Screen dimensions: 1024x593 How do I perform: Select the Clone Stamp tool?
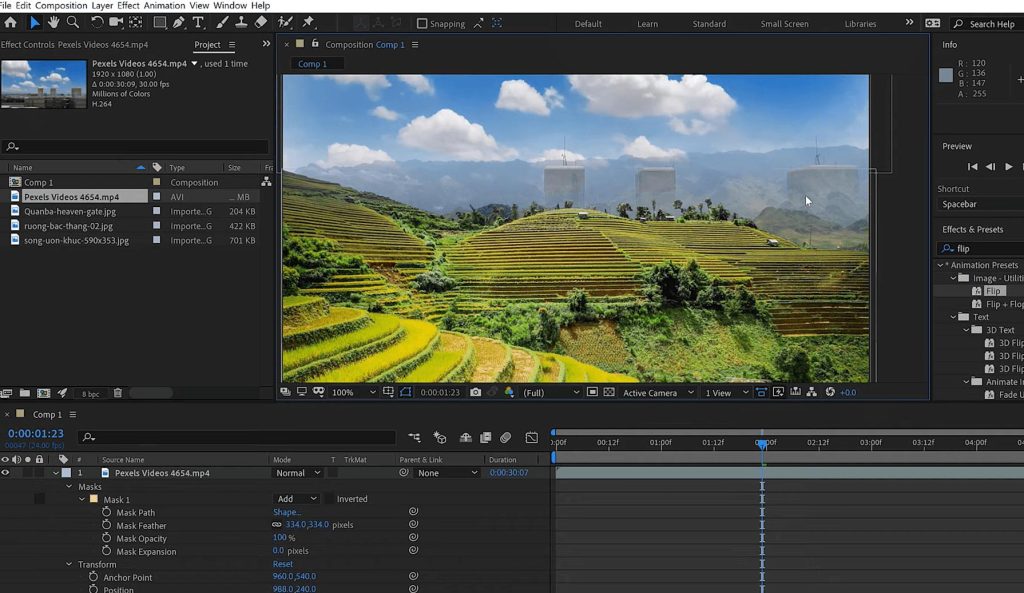tap(242, 22)
